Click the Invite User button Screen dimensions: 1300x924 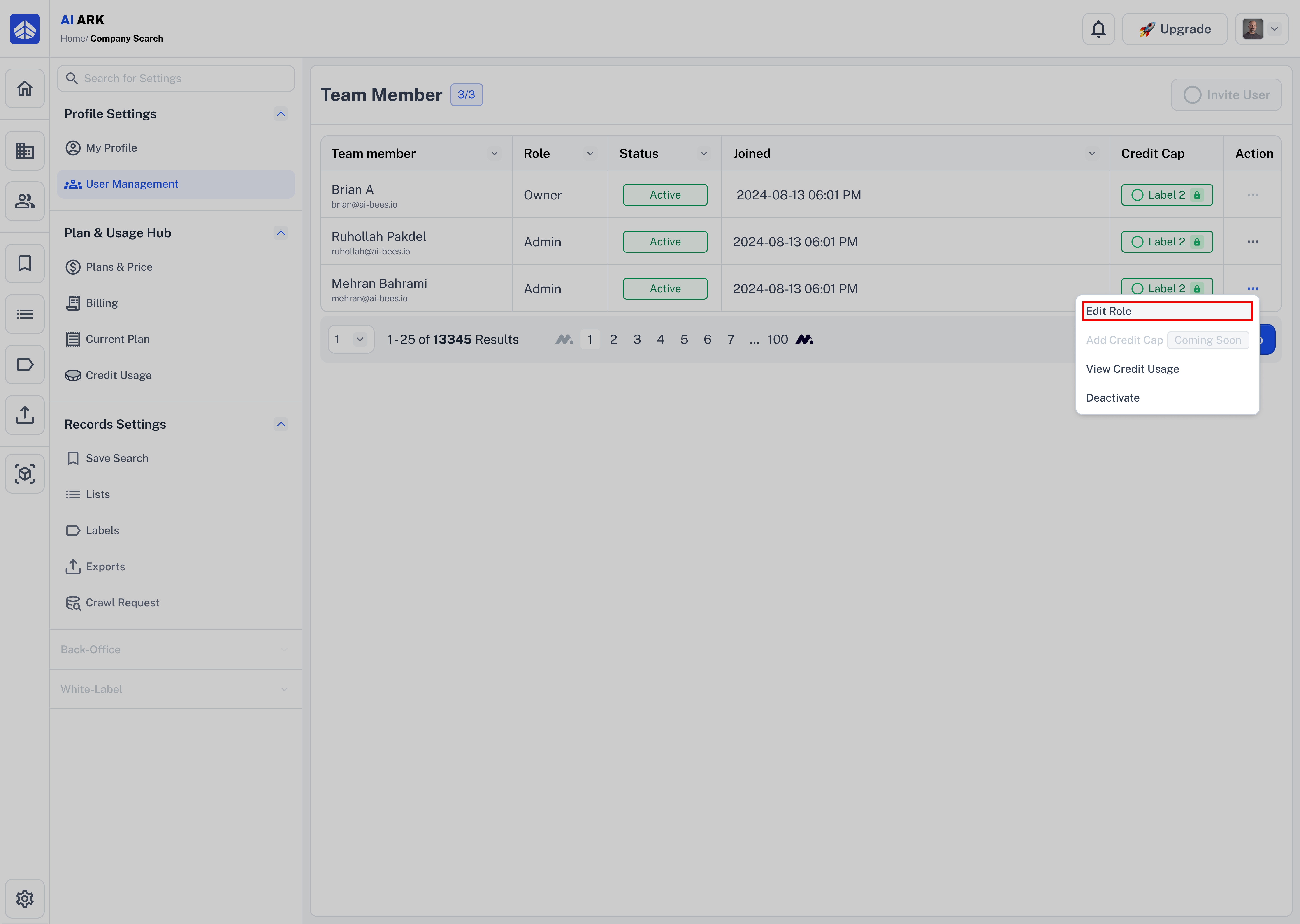click(x=1226, y=95)
